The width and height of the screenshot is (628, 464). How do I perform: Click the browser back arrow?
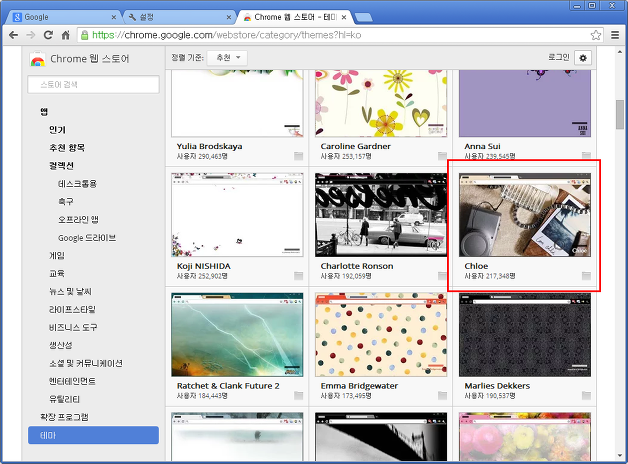[13, 35]
